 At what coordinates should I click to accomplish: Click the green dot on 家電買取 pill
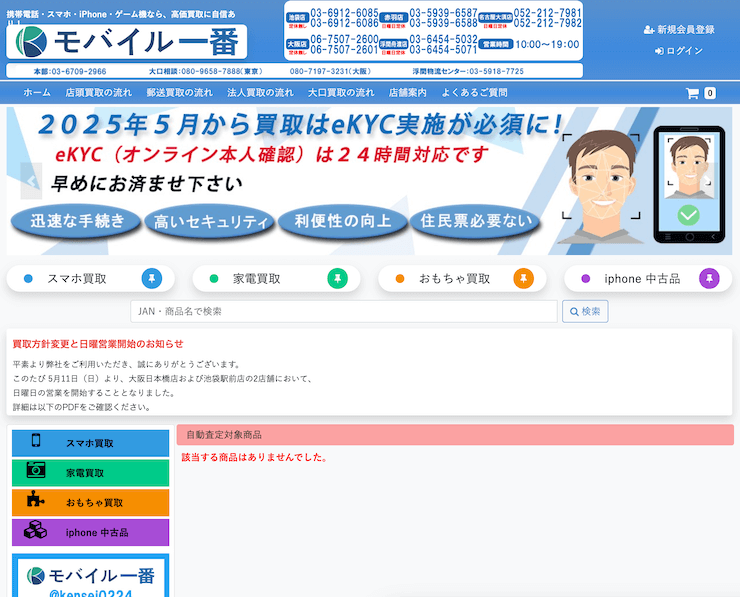click(214, 279)
